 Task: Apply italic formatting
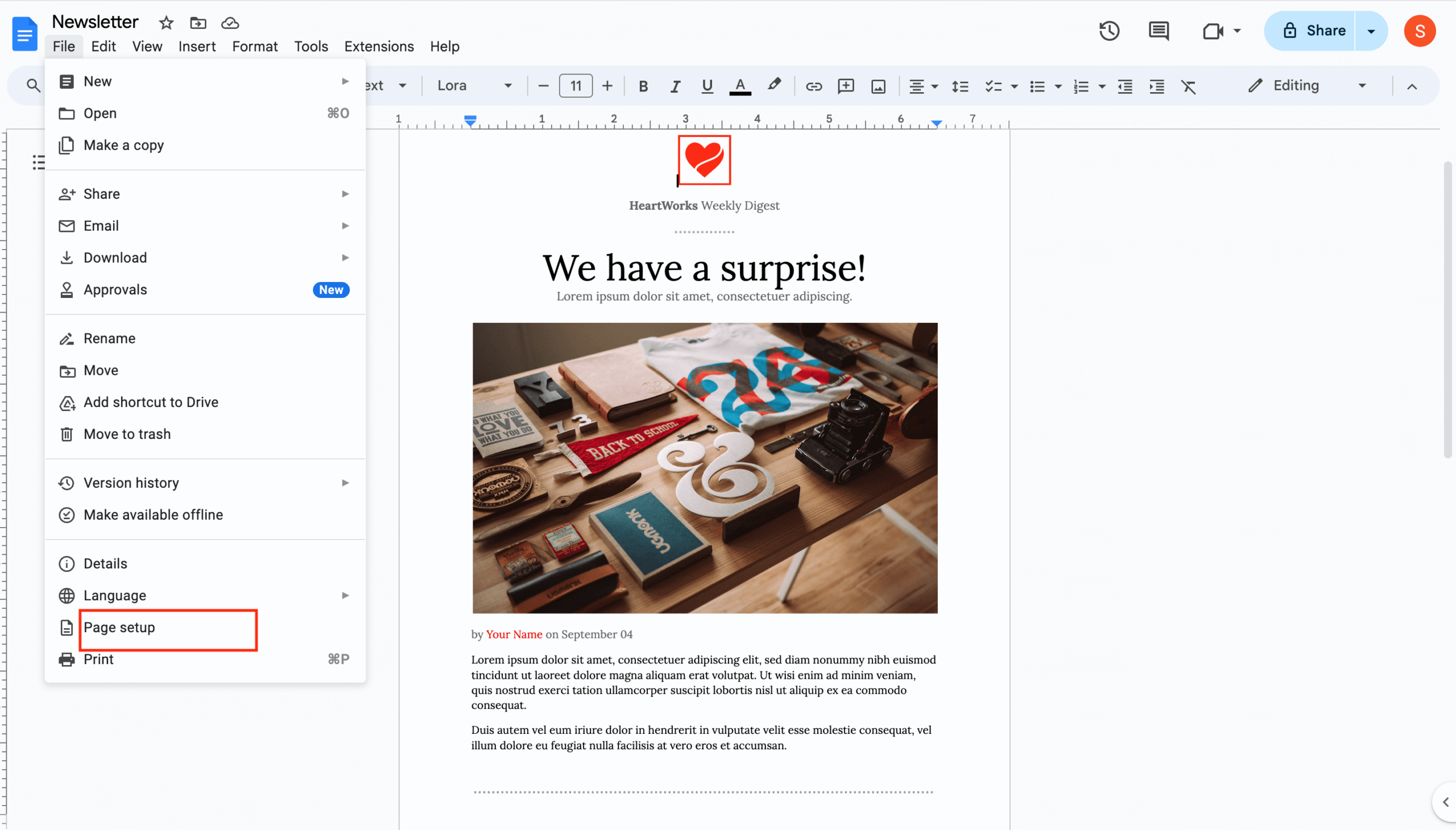coord(674,85)
